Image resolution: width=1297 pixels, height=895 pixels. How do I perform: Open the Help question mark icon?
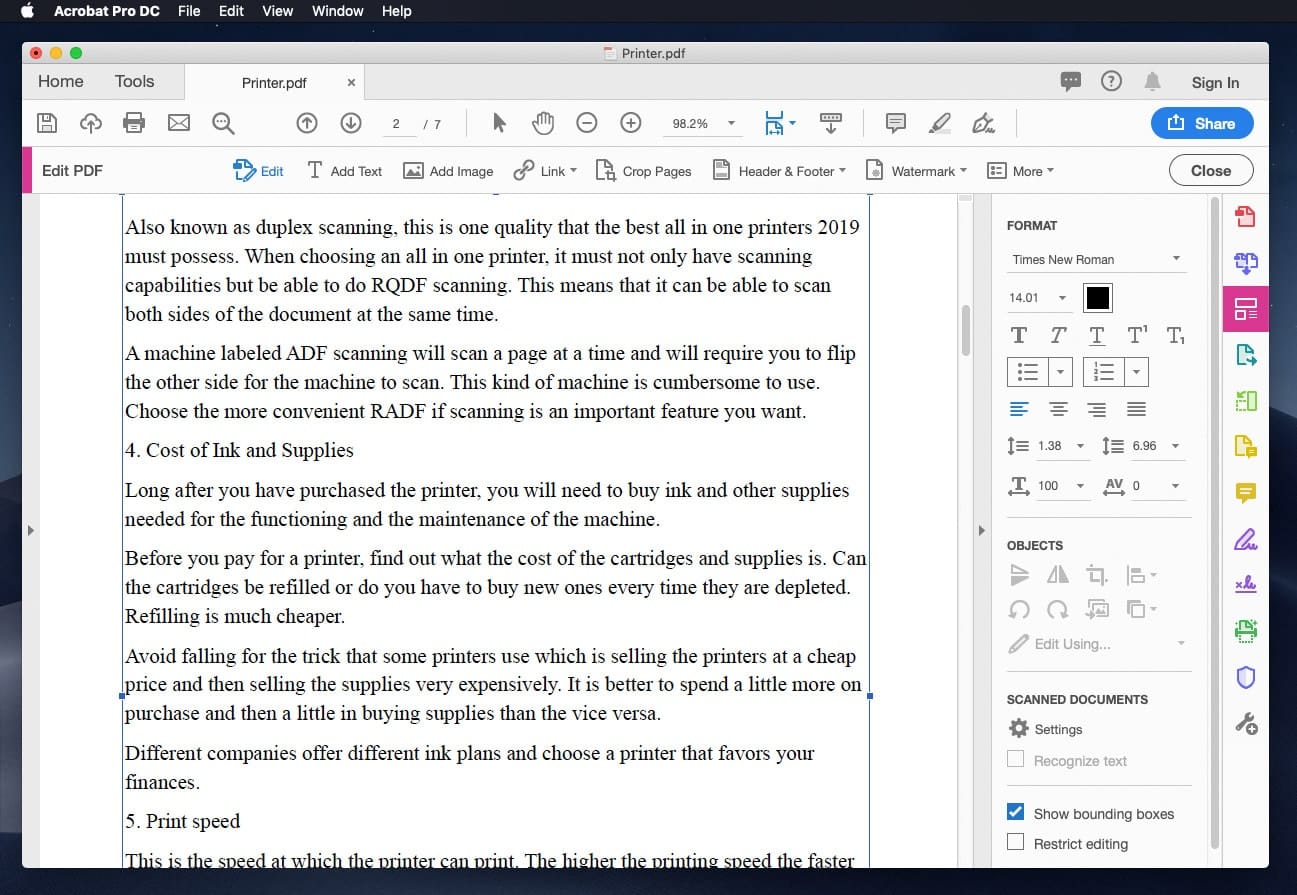(1111, 82)
